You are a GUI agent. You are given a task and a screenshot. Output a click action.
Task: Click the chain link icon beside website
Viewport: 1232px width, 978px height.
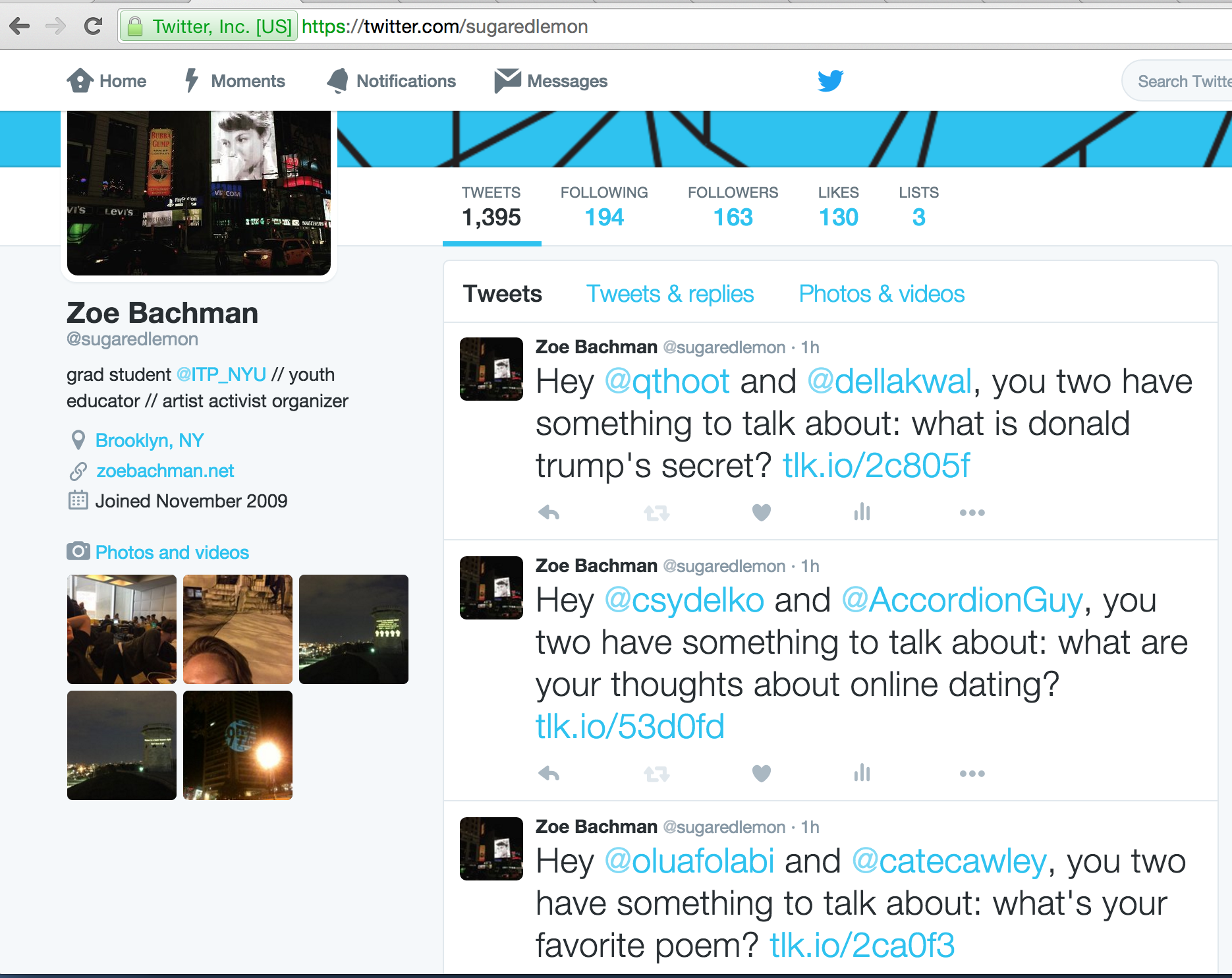click(78, 471)
